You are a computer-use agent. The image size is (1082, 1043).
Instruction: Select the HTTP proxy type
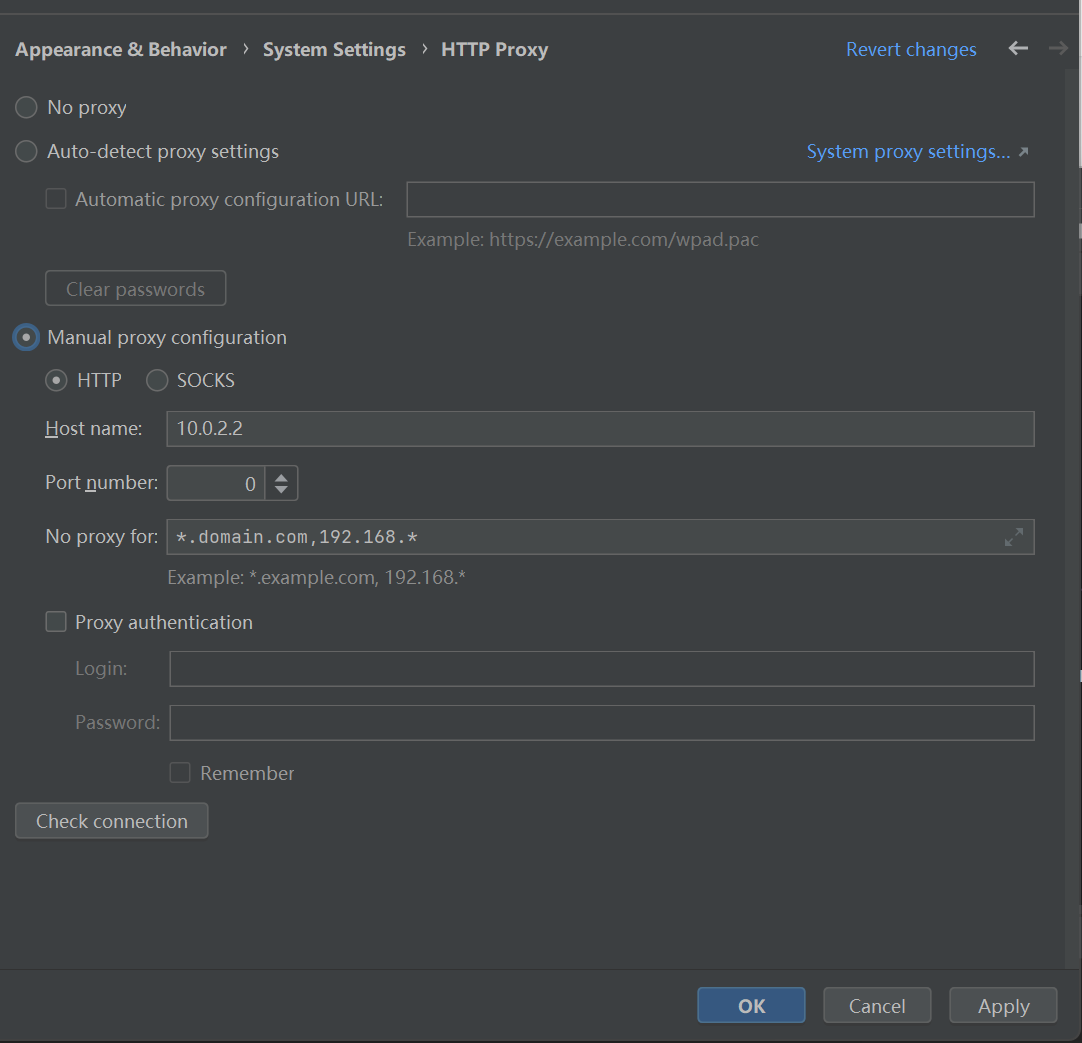click(x=57, y=381)
